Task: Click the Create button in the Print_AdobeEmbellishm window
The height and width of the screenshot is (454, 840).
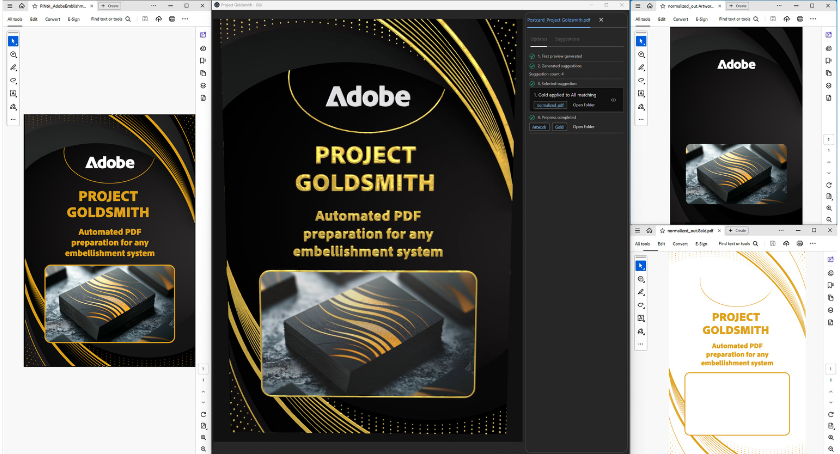Action: (110, 6)
